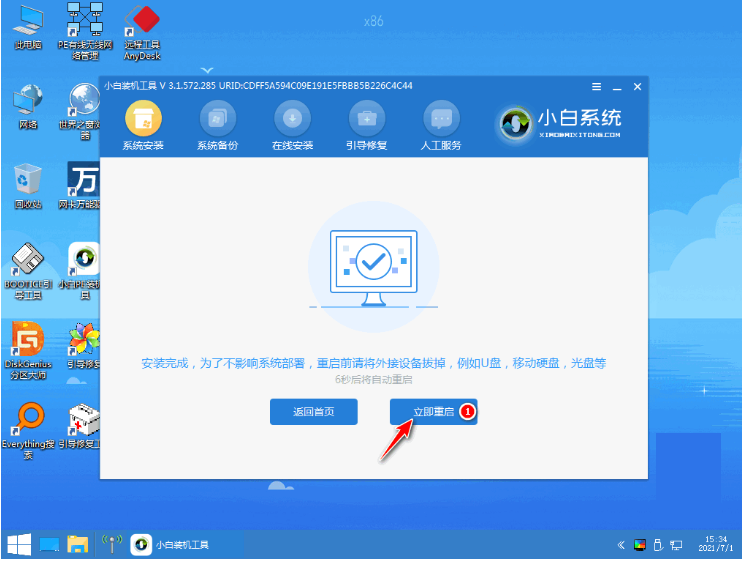Select the 此电脑 desktop icon
Viewport: 742px width, 561px height.
pos(28,27)
